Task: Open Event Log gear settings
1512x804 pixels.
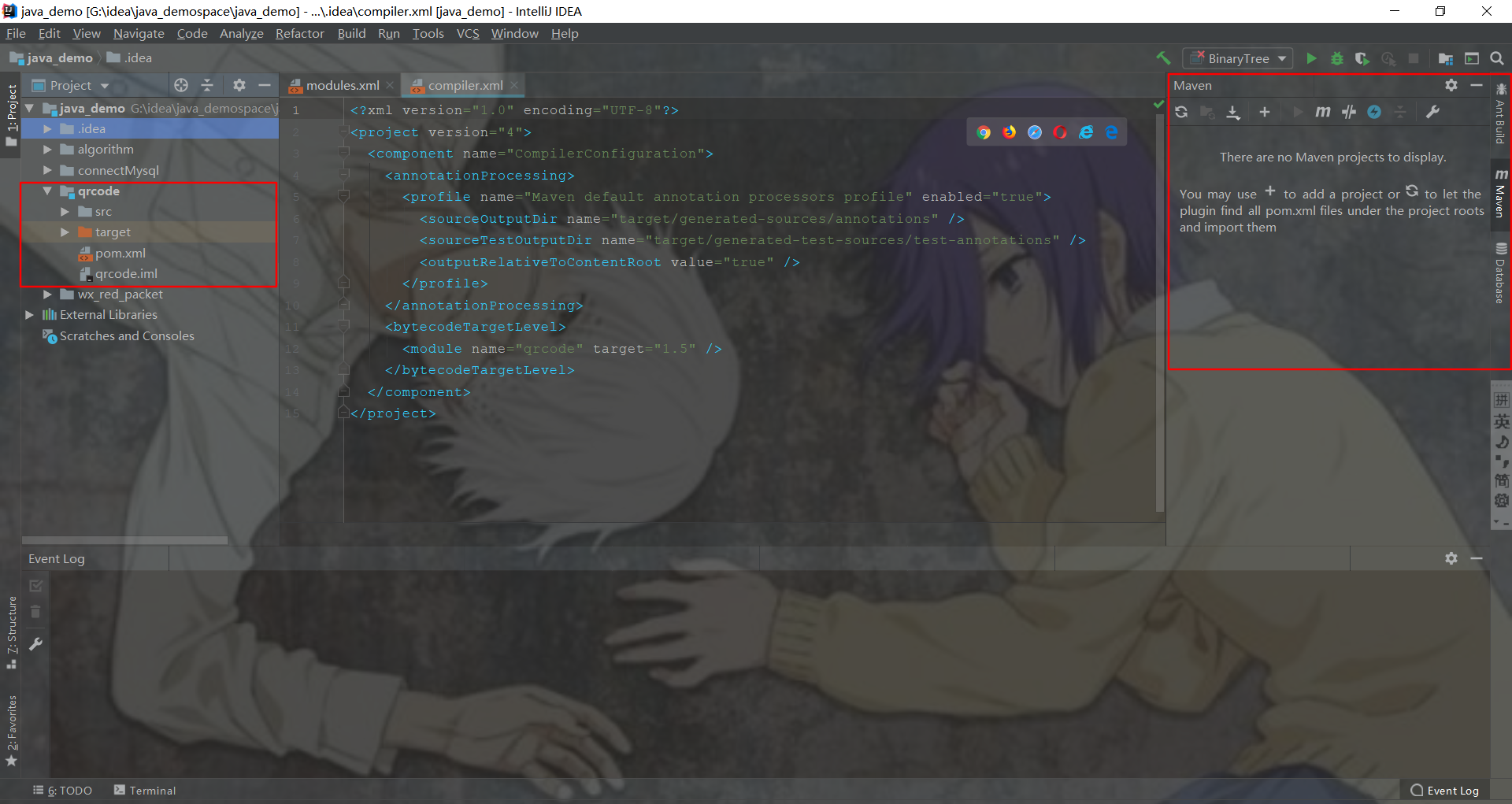Action: click(1451, 558)
